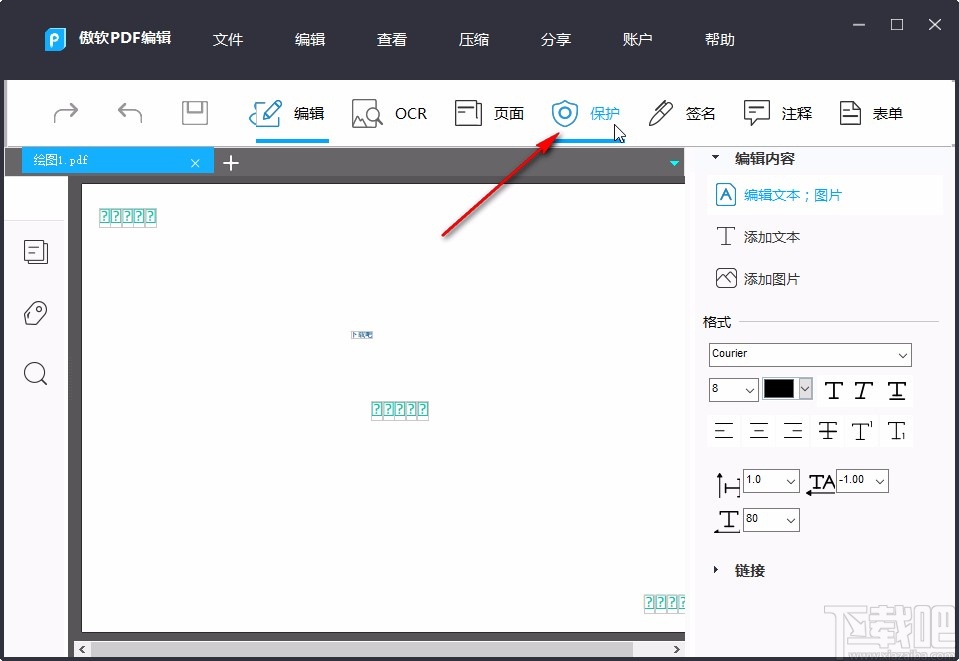Open the OCR tool
Viewport: 959px width, 661px height.
coord(390,113)
